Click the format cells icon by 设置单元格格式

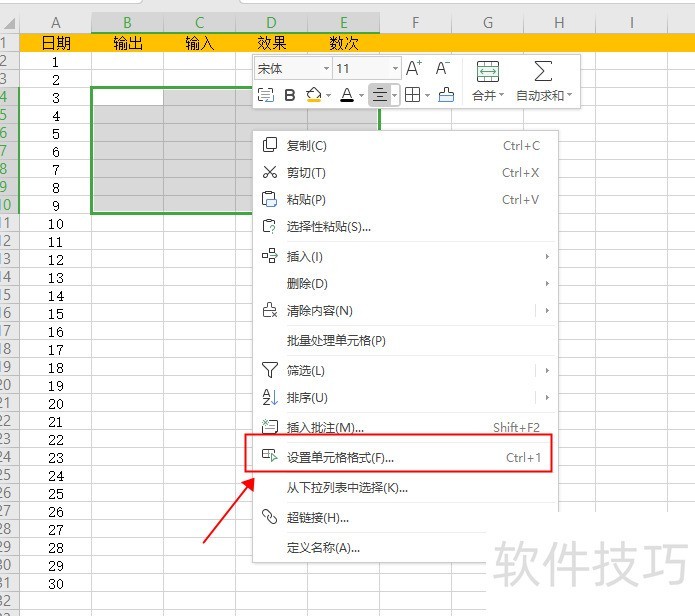click(269, 455)
